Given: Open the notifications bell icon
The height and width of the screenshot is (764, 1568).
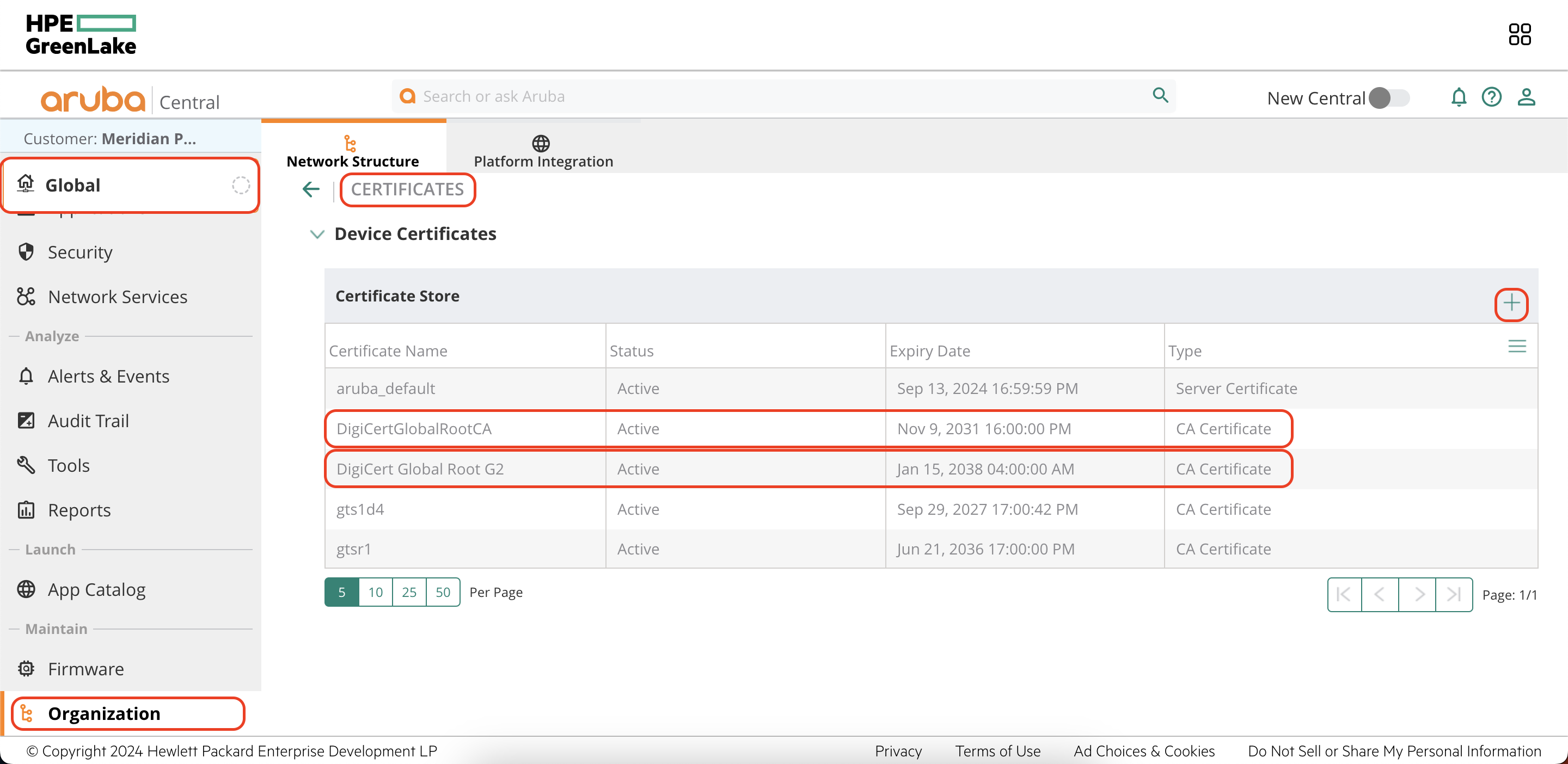Looking at the screenshot, I should pos(1459,97).
